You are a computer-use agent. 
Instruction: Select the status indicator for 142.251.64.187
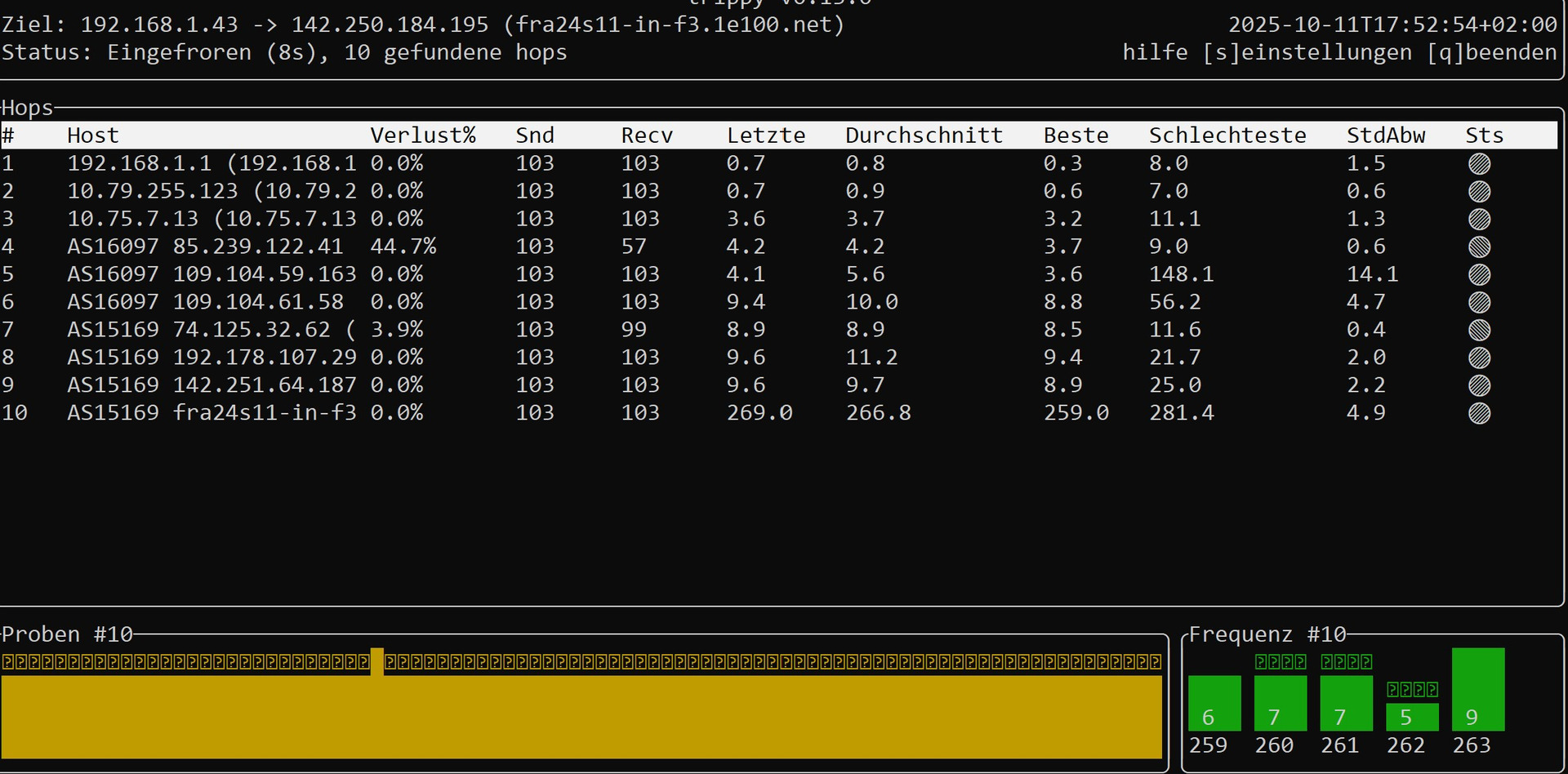click(1479, 386)
